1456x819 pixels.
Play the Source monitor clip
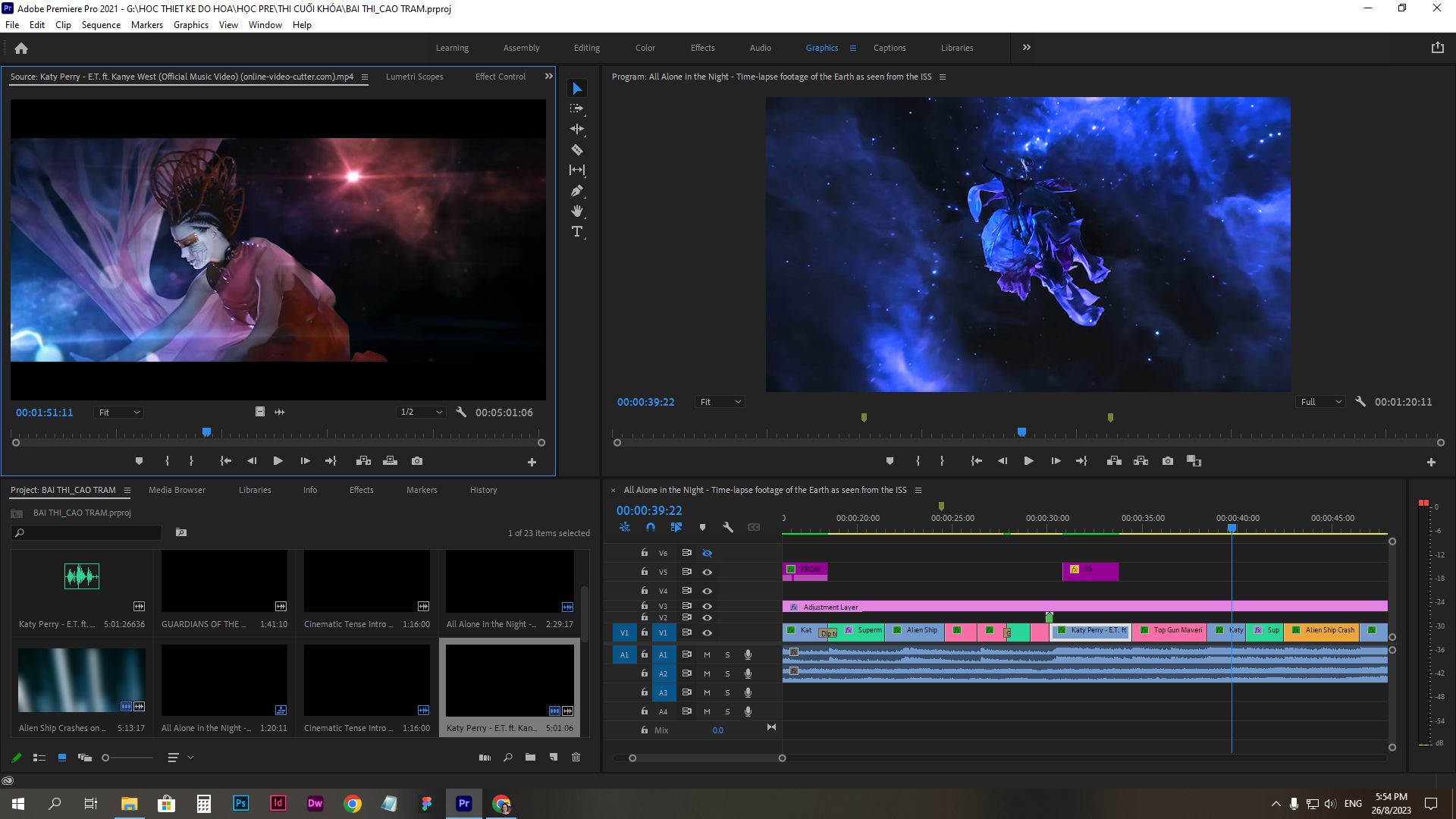278,461
